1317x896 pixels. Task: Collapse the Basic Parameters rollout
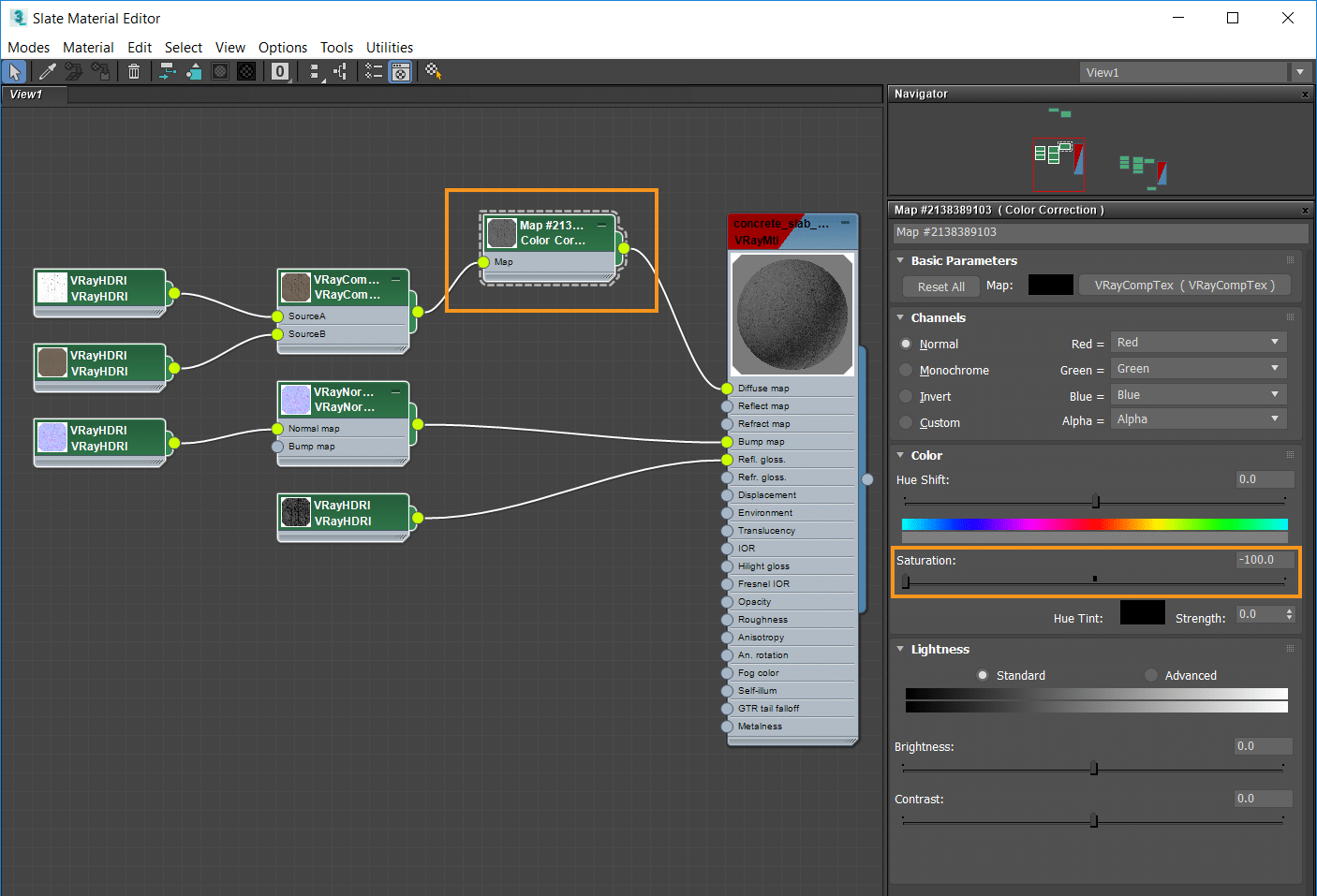(900, 260)
